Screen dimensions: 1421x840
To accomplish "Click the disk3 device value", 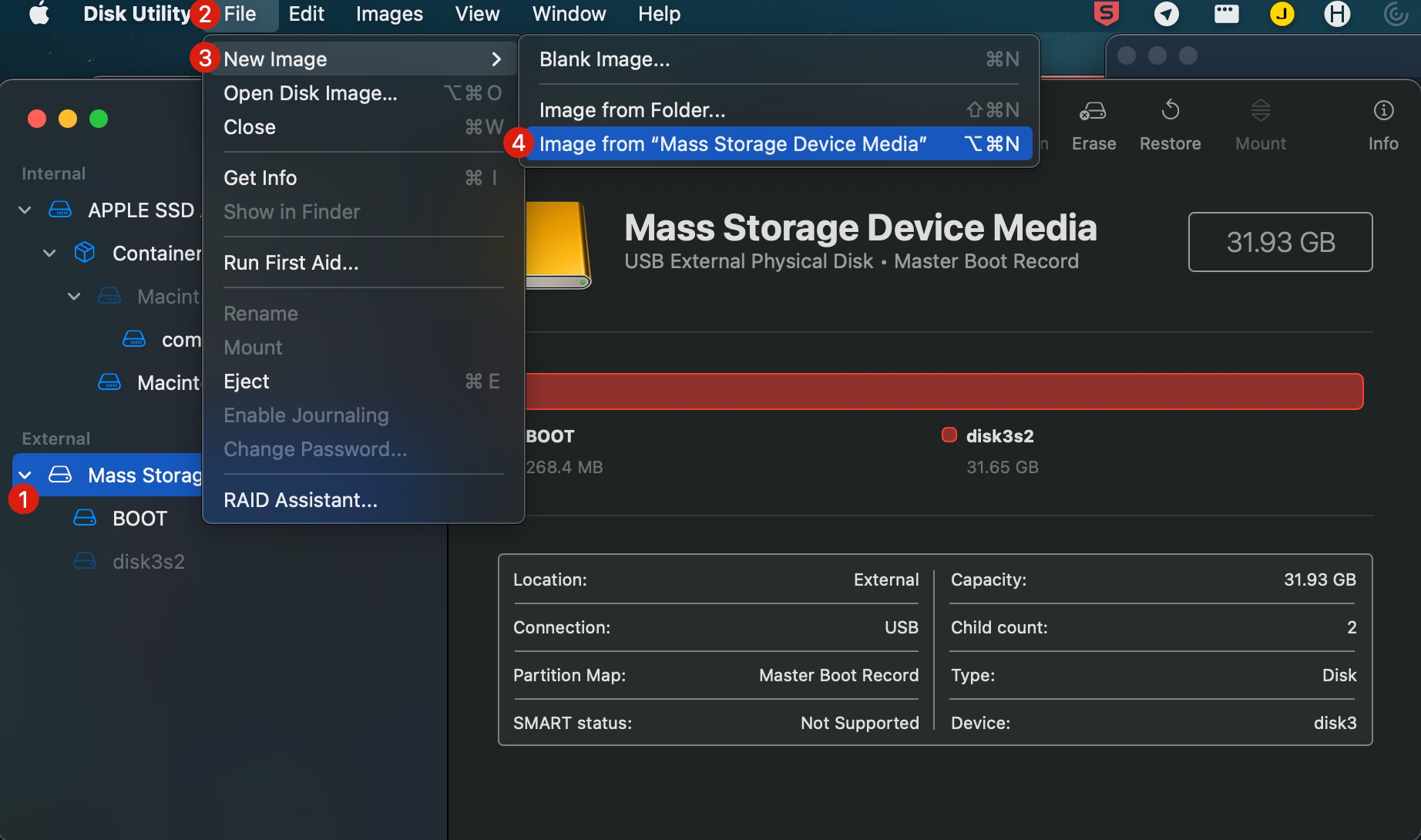I will pyautogui.click(x=1335, y=723).
